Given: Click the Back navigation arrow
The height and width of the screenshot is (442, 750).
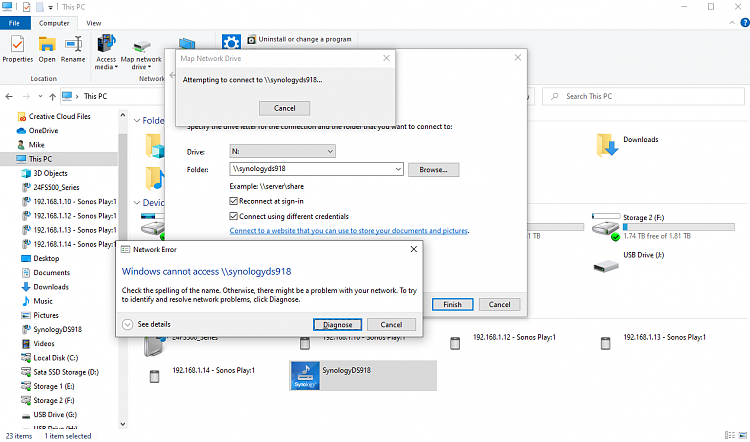Looking at the screenshot, I should (9, 96).
